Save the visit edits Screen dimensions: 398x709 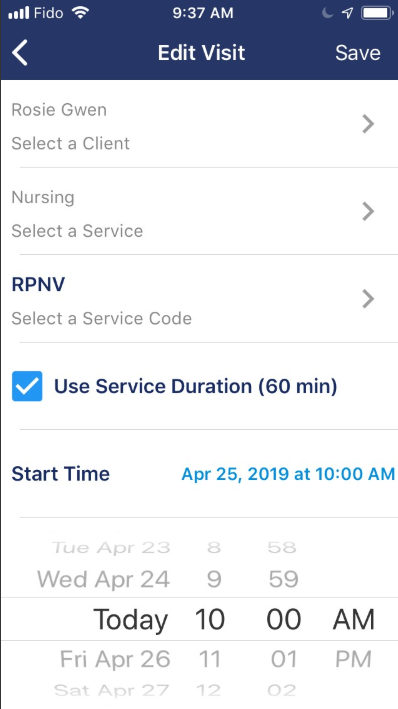tap(357, 53)
